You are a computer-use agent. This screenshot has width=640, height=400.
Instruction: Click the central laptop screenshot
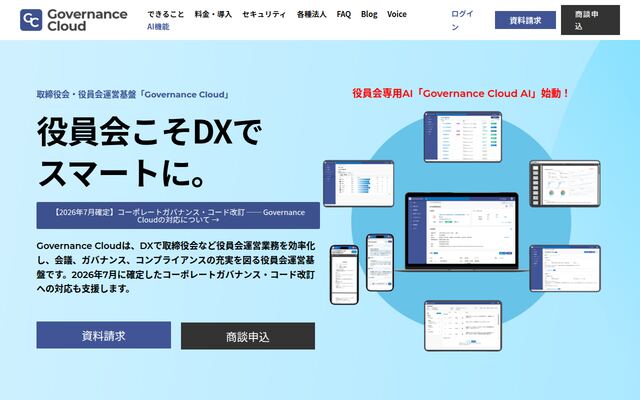click(x=462, y=231)
